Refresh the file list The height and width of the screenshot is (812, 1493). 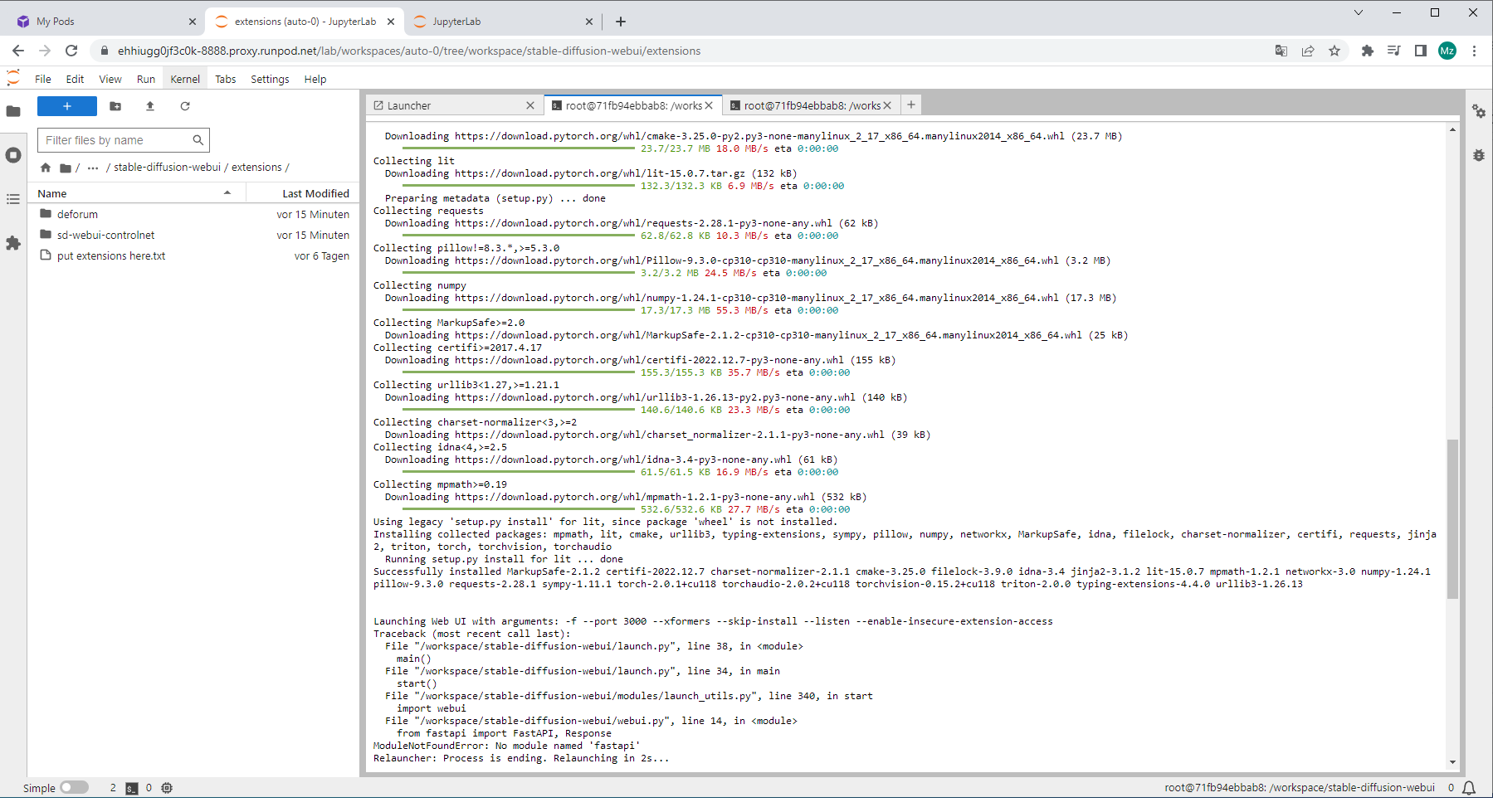pos(185,106)
